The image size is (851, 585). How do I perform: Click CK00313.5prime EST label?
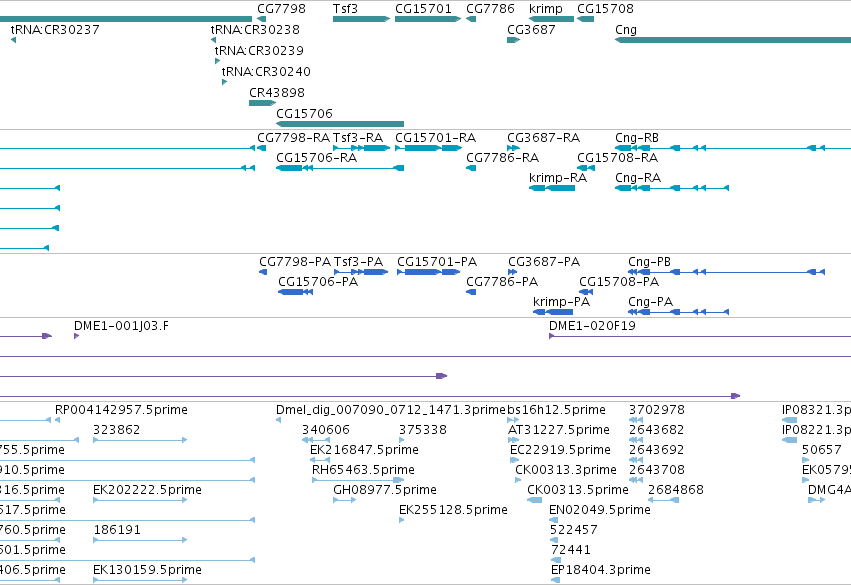tap(578, 490)
